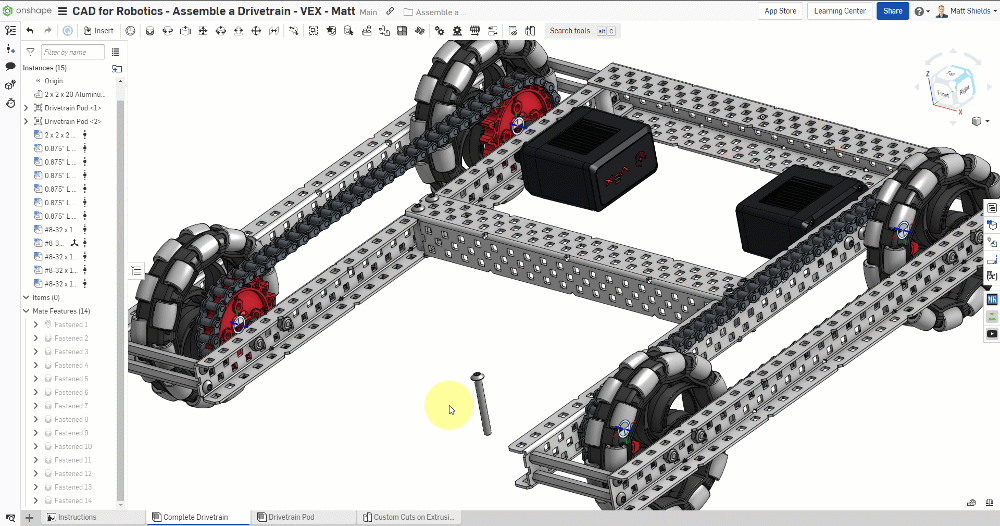The image size is (1000, 526).
Task: Click the icon on Fastened 1 row
Action: pyautogui.click(x=48, y=325)
